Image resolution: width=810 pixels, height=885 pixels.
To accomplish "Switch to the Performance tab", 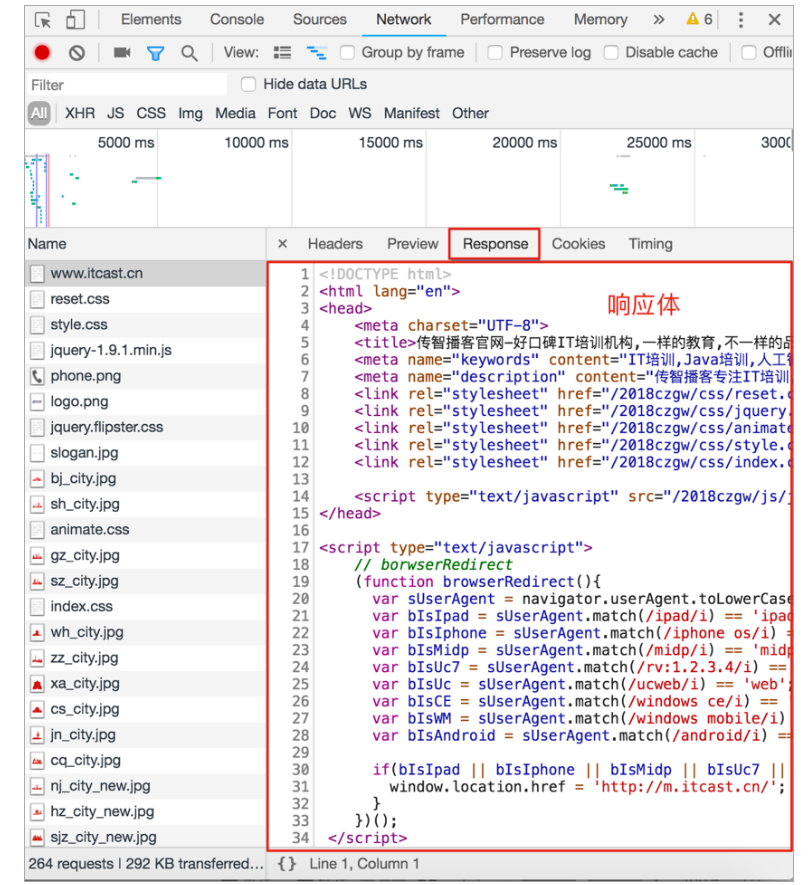I will pos(502,20).
